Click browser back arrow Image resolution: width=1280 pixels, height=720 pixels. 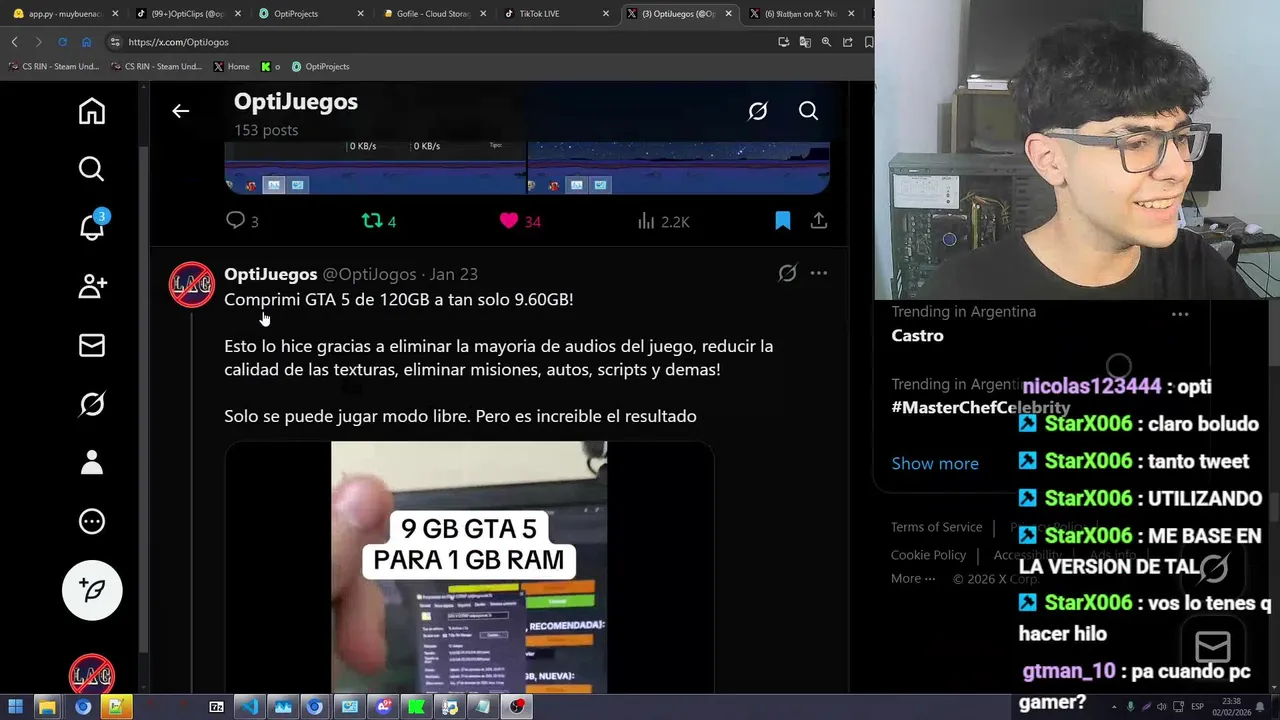click(14, 42)
